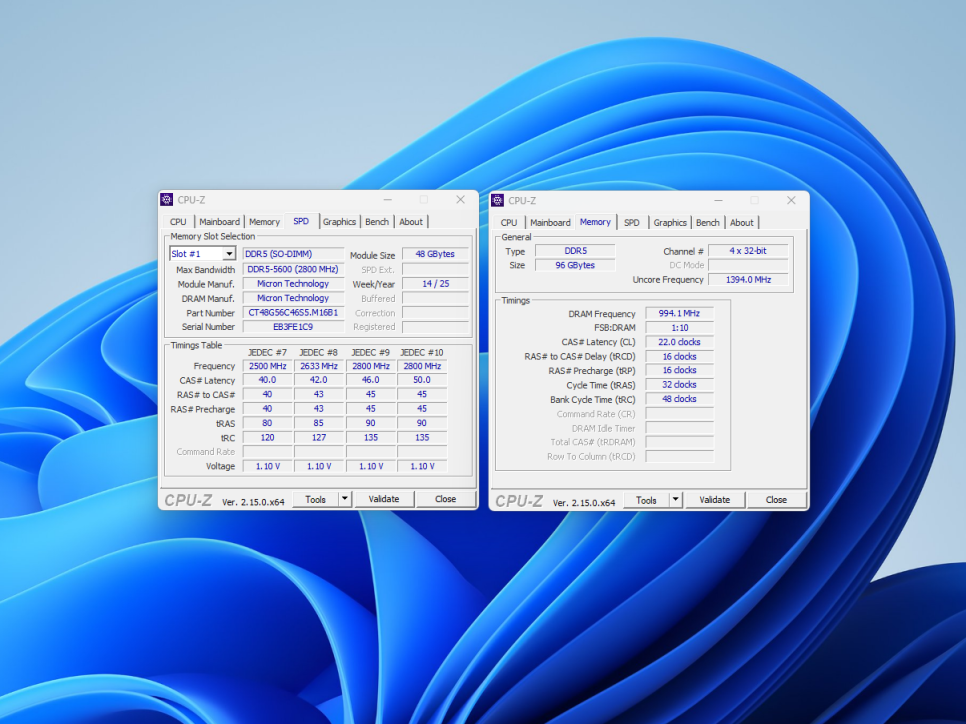Click the DDR5 (SO-DIMM) type field
The height and width of the screenshot is (724, 966).
[293, 254]
